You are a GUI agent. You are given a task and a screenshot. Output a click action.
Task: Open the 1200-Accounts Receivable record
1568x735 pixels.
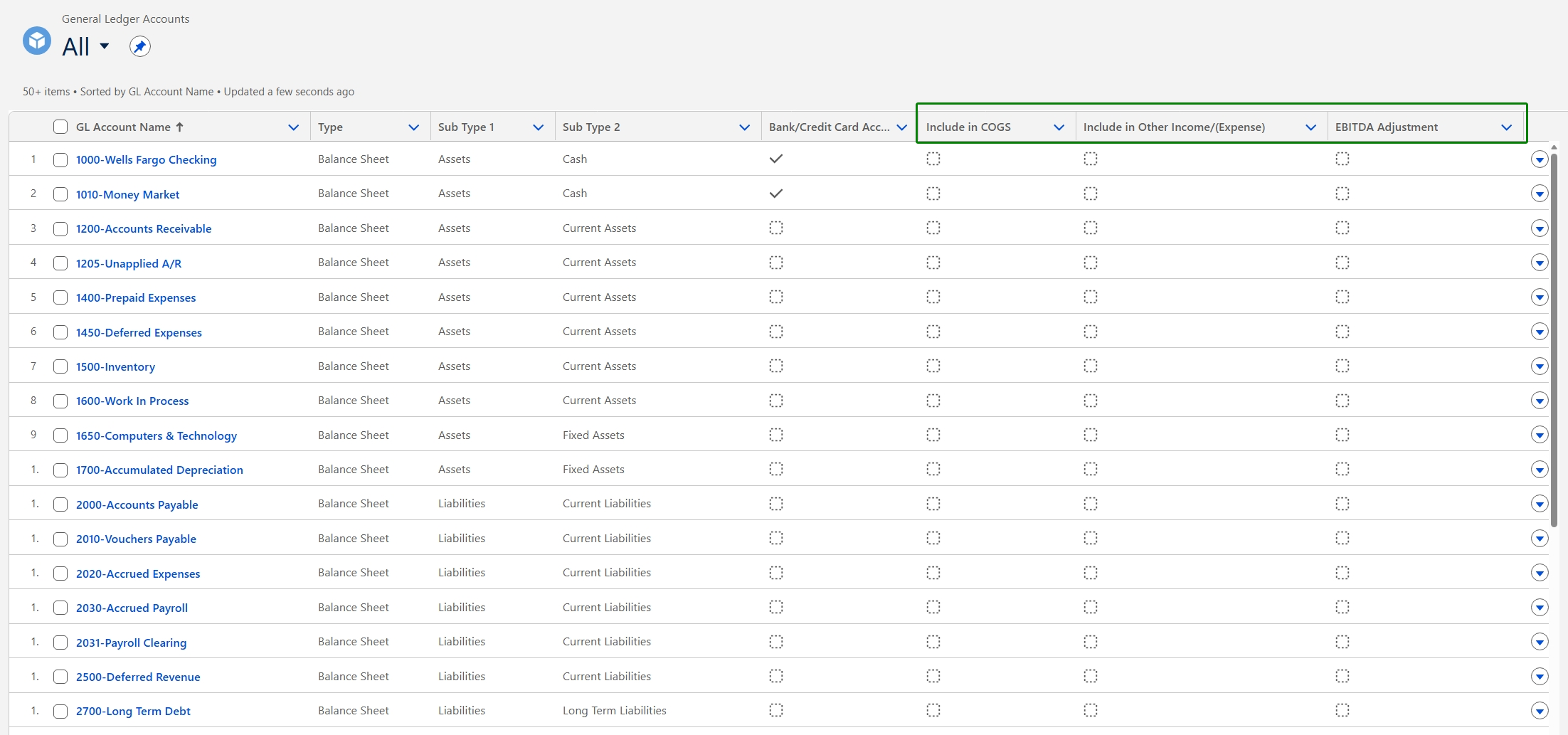tap(143, 228)
